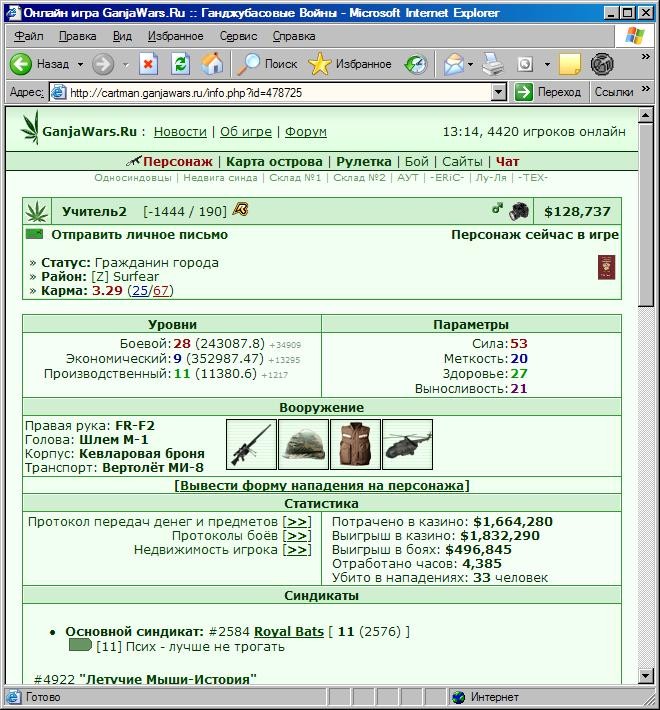The height and width of the screenshot is (710, 660).
Task: Refresh the page with green arrows icon
Action: point(180,64)
